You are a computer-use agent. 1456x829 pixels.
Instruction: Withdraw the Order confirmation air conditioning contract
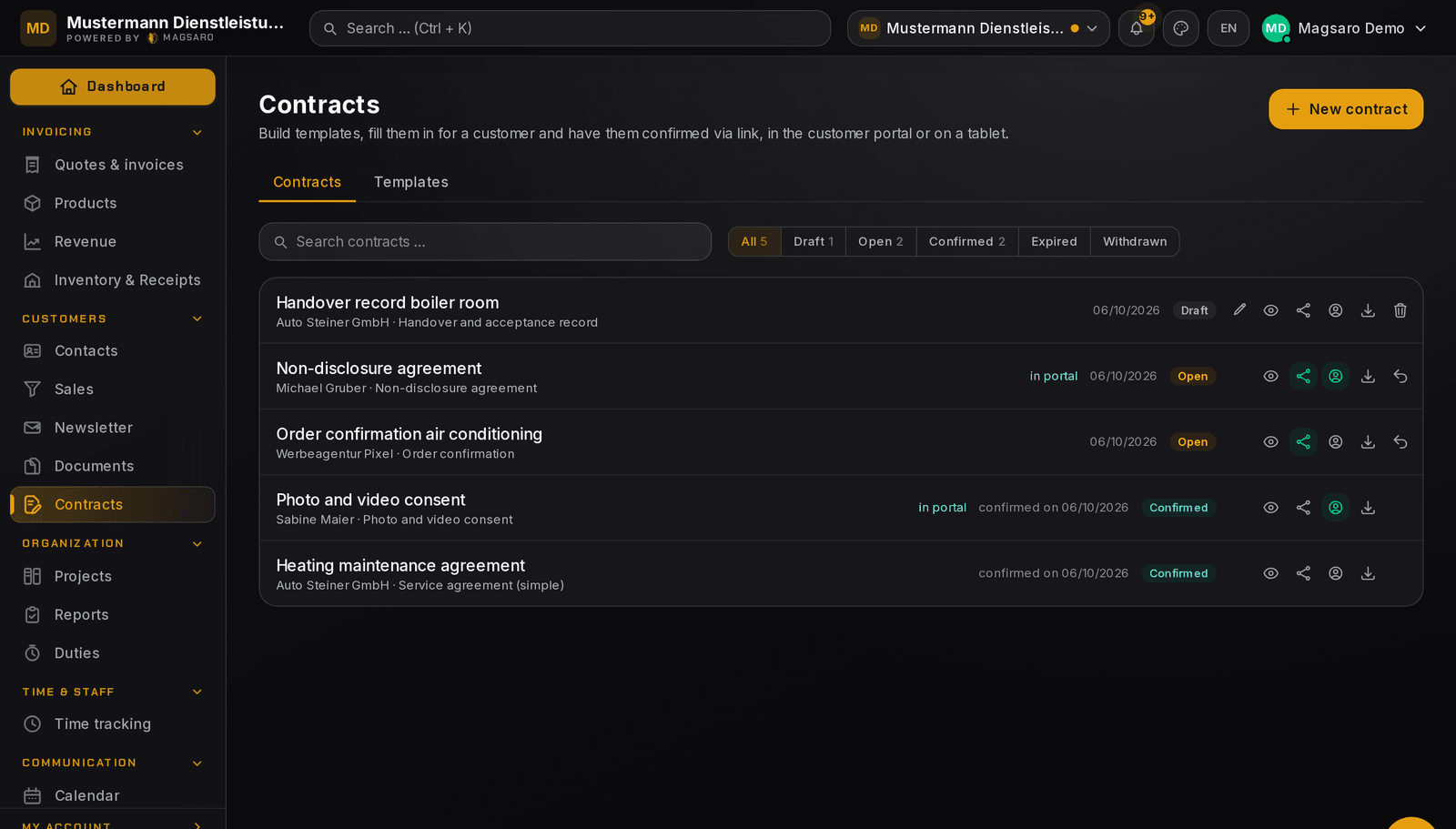pyautogui.click(x=1400, y=442)
